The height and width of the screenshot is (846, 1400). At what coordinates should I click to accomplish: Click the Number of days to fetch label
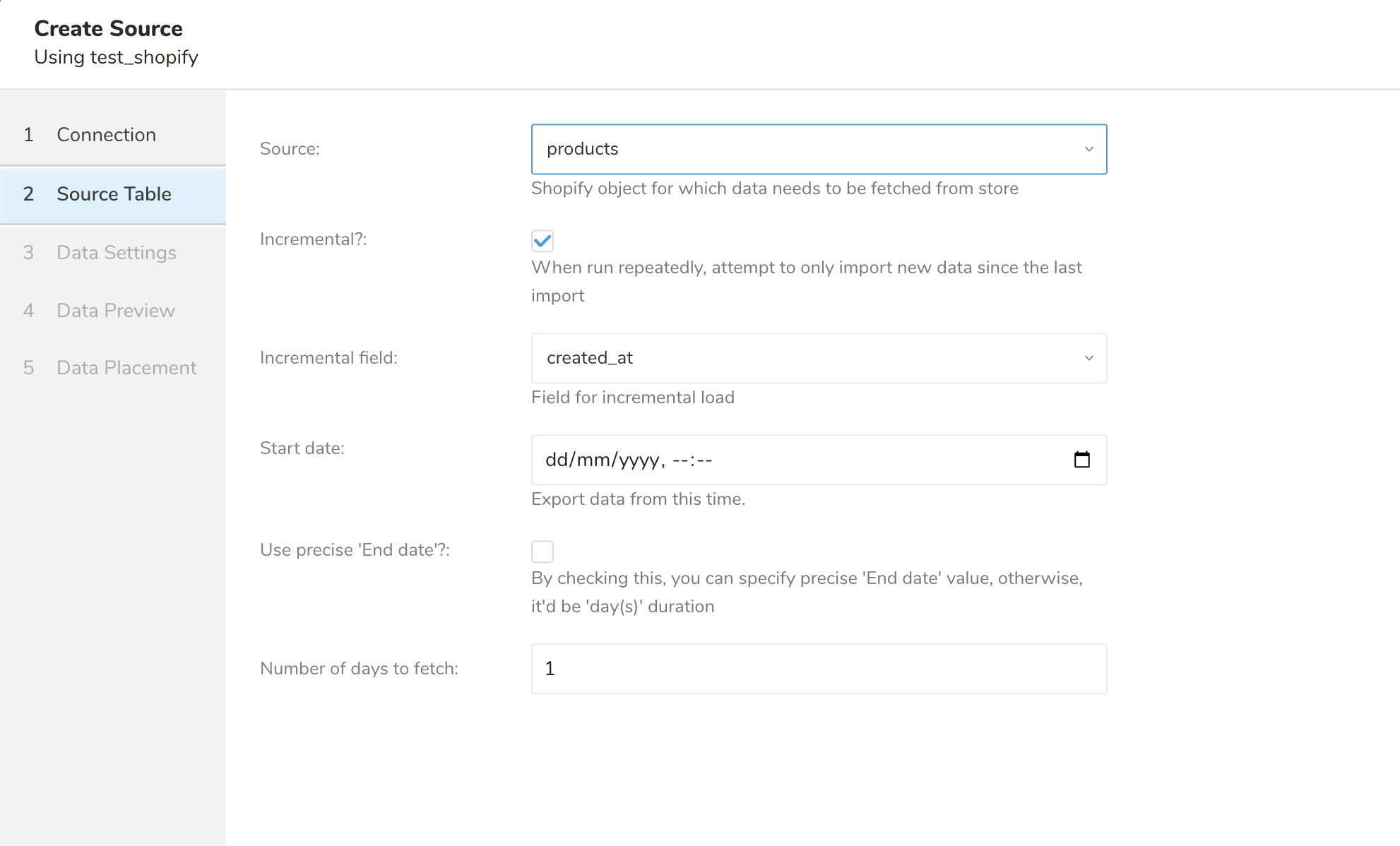click(359, 669)
